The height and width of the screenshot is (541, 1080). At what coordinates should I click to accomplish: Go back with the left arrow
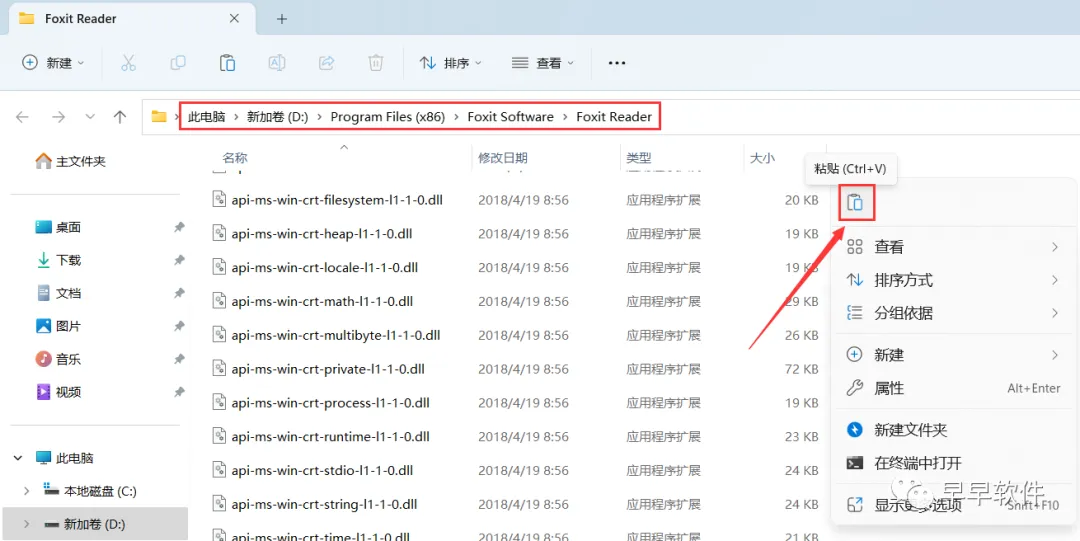(22, 117)
